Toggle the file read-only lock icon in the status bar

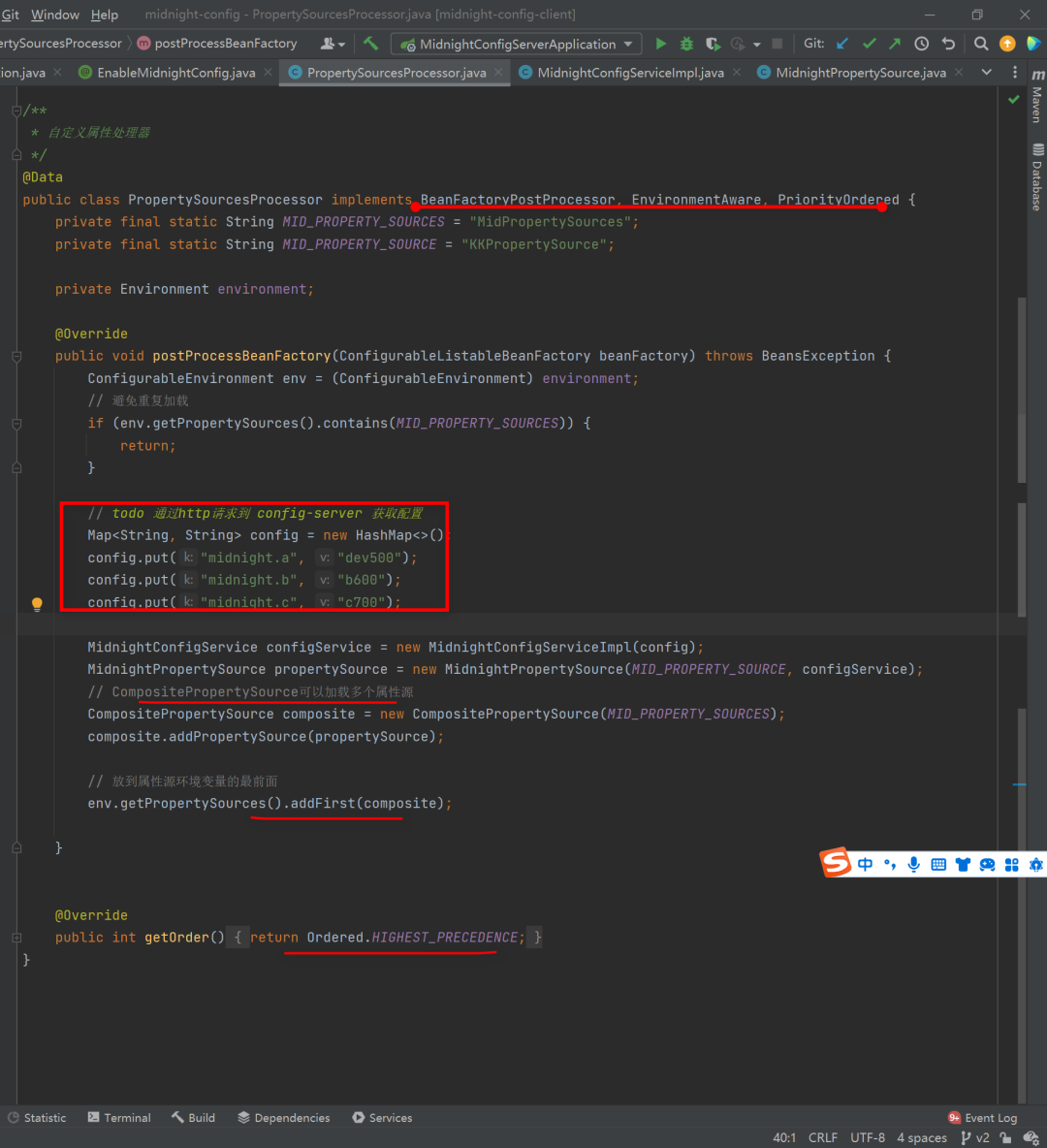1006,1137
